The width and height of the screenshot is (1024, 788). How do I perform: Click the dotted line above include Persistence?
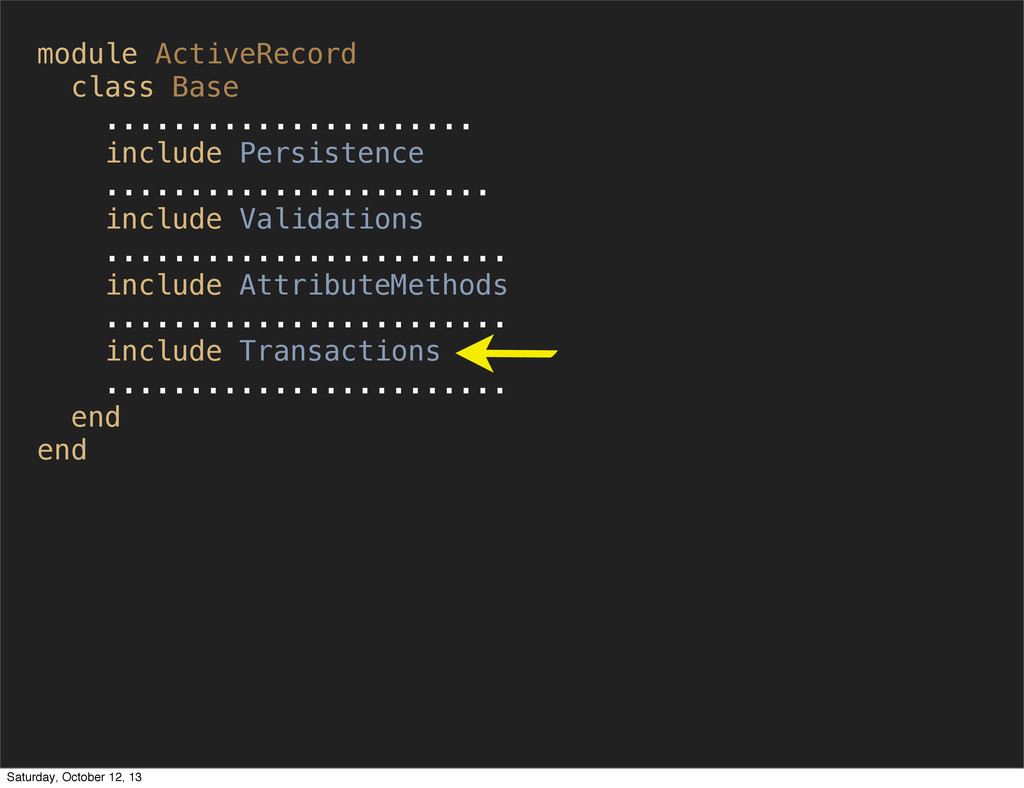[289, 126]
